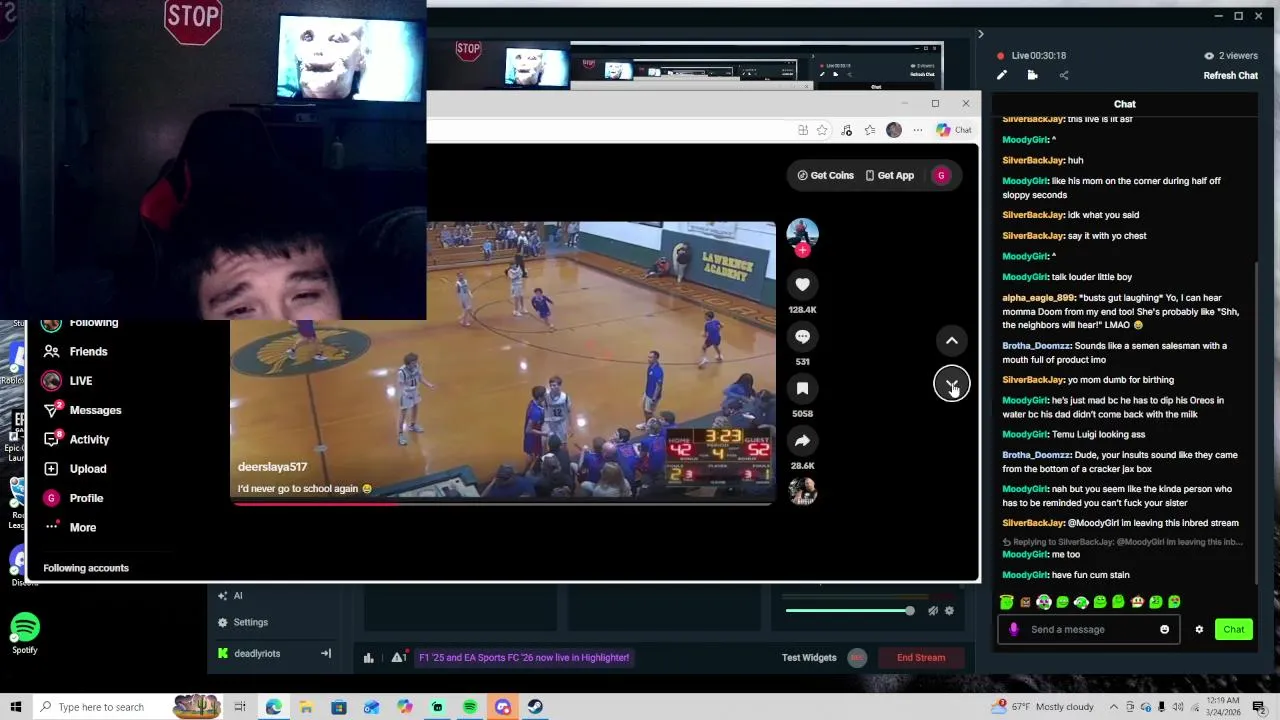Screen dimensions: 1280x720
Task: Click browser favorites star icon
Action: tap(822, 130)
